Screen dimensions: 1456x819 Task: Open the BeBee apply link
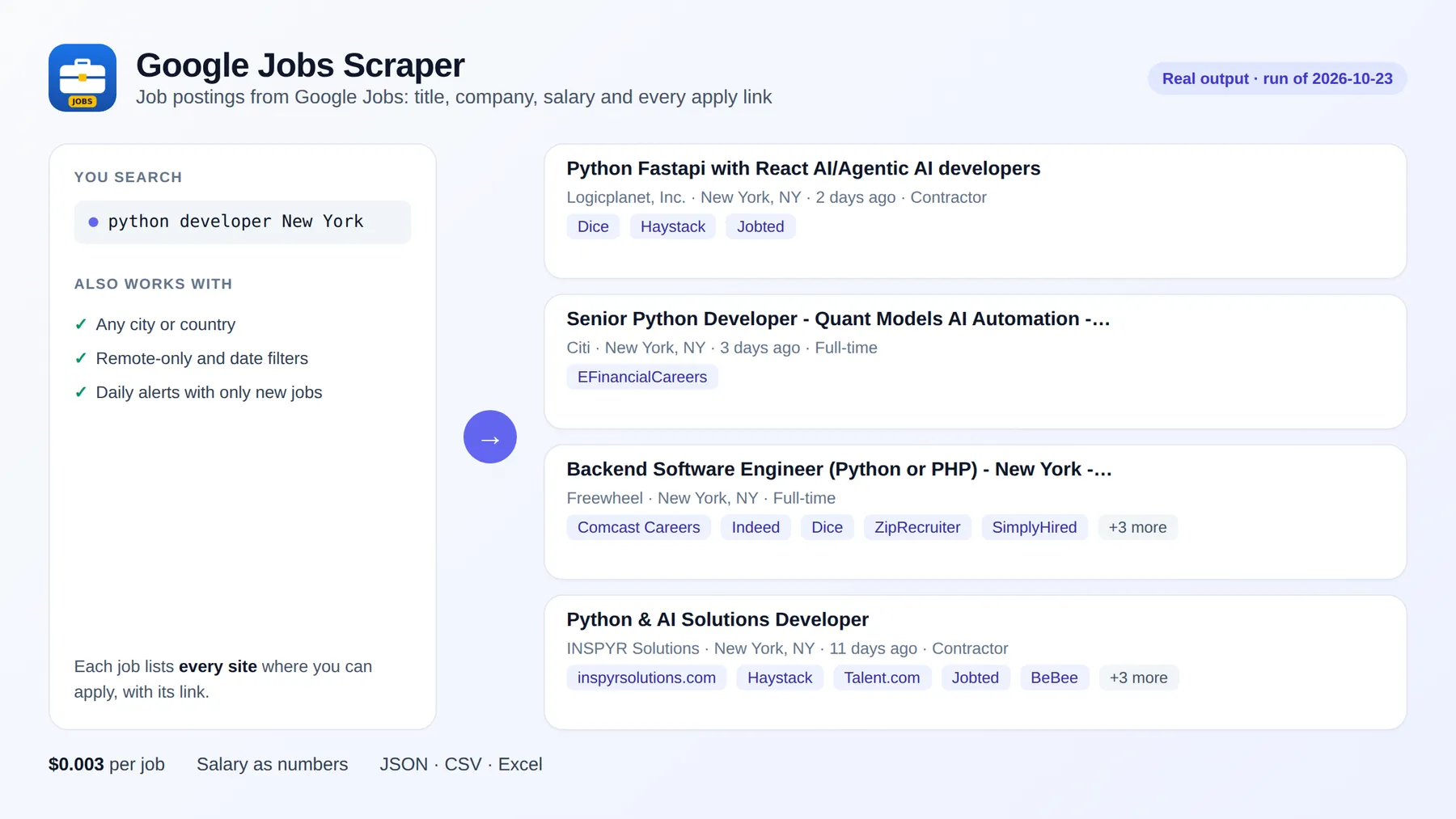(1054, 678)
